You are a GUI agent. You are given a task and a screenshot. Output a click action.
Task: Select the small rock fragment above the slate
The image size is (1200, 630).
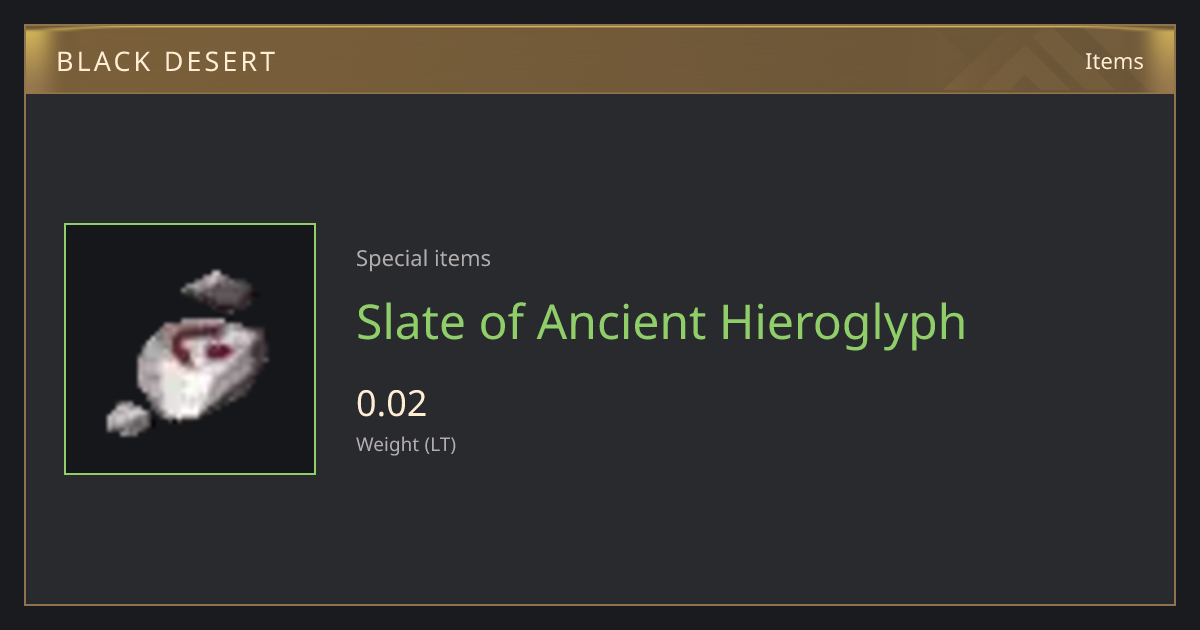click(216, 288)
